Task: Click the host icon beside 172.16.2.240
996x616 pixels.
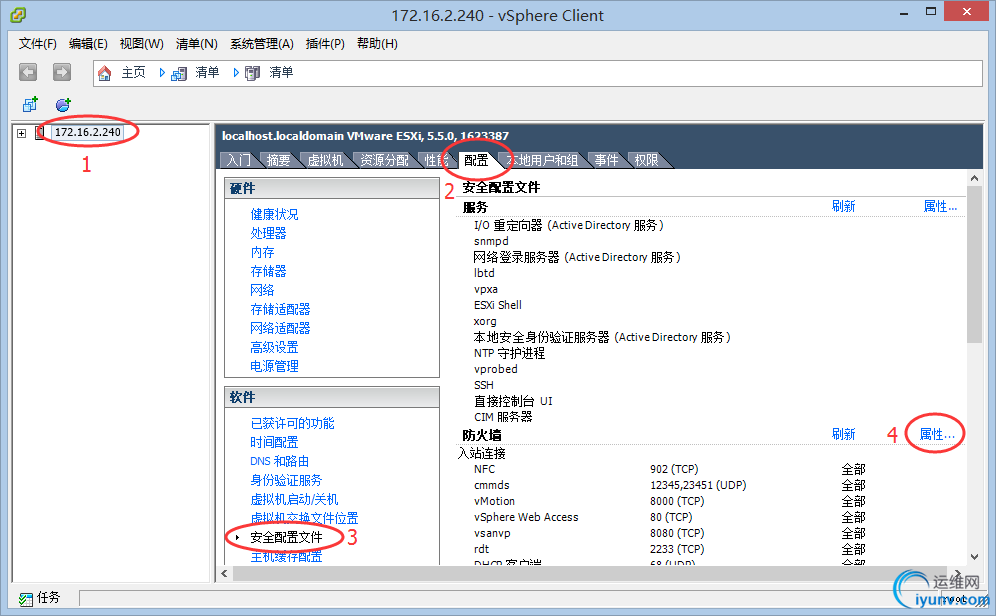Action: tap(39, 132)
